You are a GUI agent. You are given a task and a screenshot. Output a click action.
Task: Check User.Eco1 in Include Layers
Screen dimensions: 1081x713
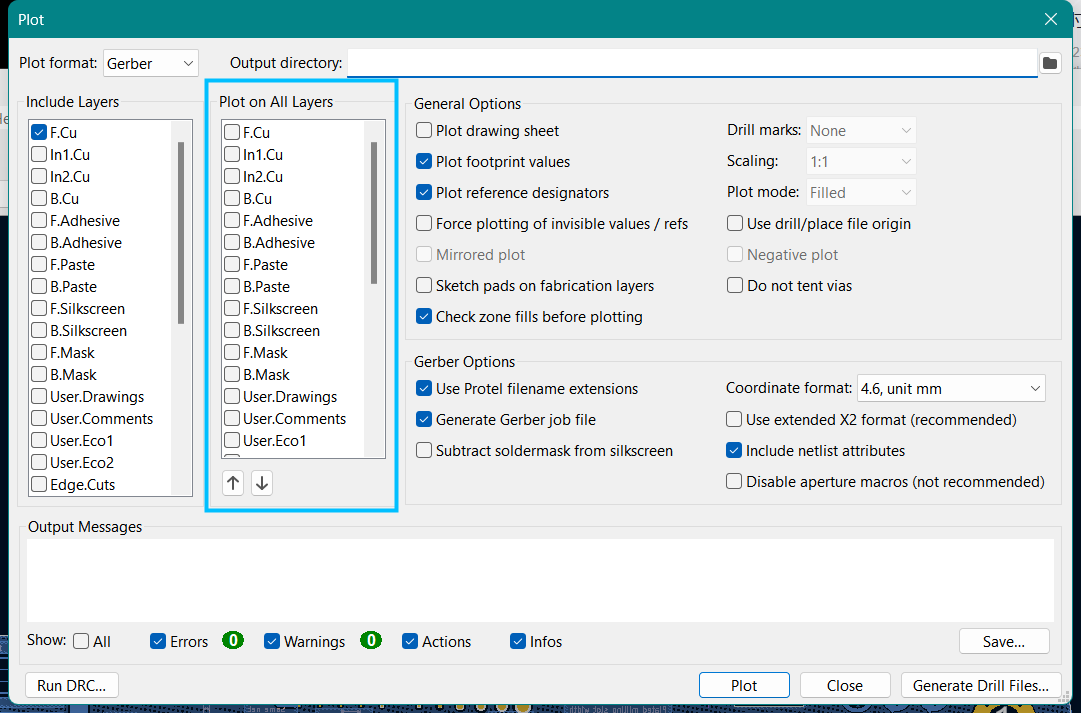tap(39, 441)
